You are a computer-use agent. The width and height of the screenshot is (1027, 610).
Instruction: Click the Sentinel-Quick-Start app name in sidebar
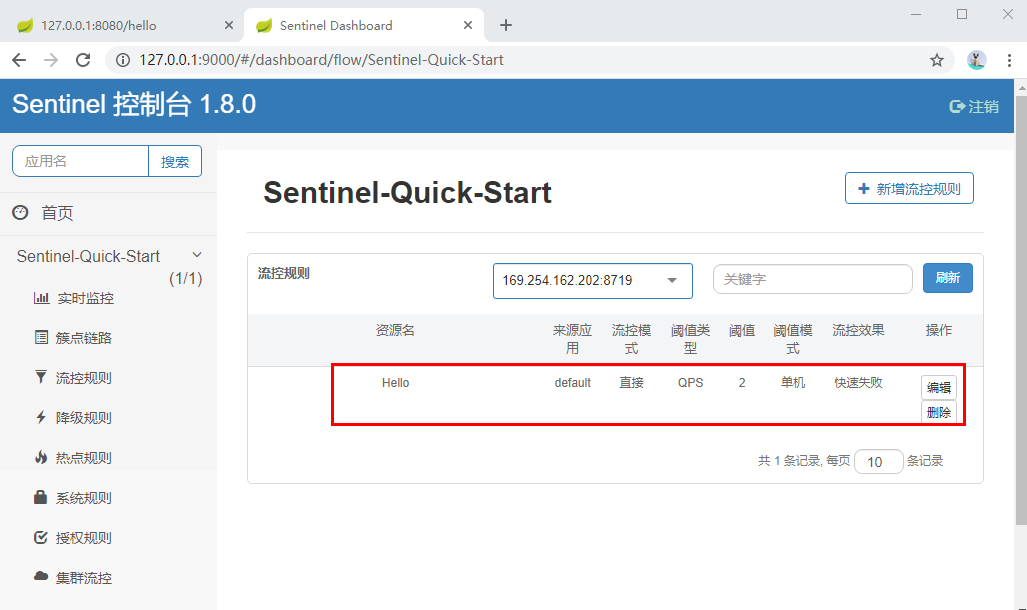88,256
